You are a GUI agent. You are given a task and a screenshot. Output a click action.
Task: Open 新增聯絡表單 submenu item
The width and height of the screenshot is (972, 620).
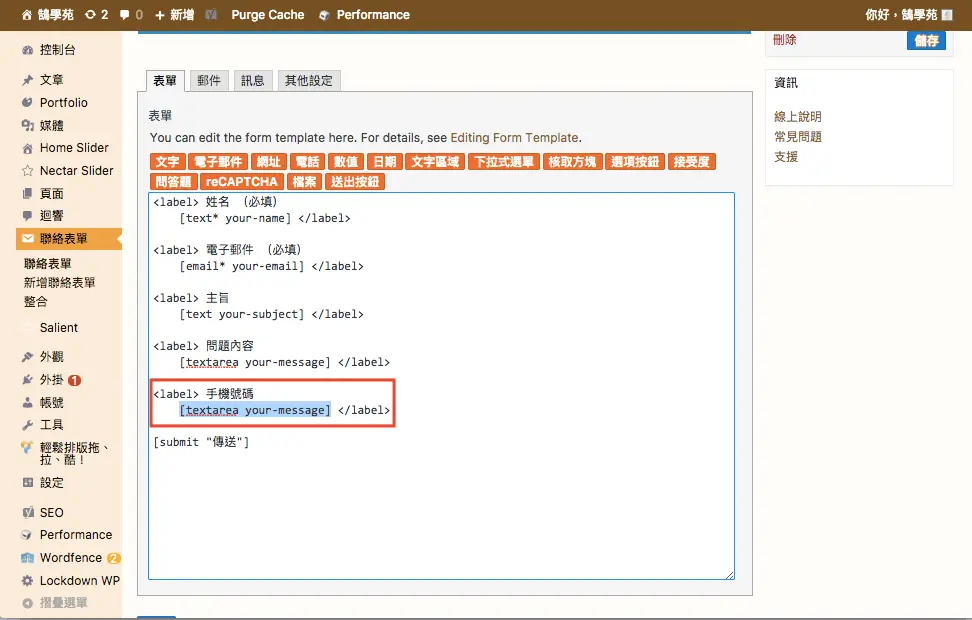(60, 283)
